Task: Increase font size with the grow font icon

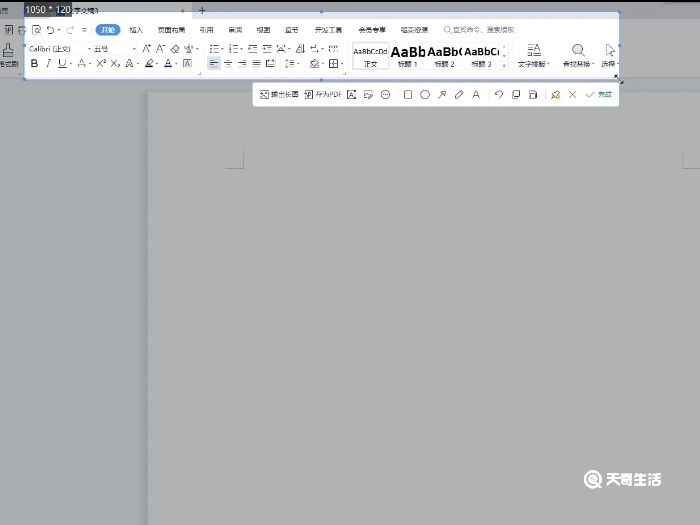Action: click(x=146, y=48)
